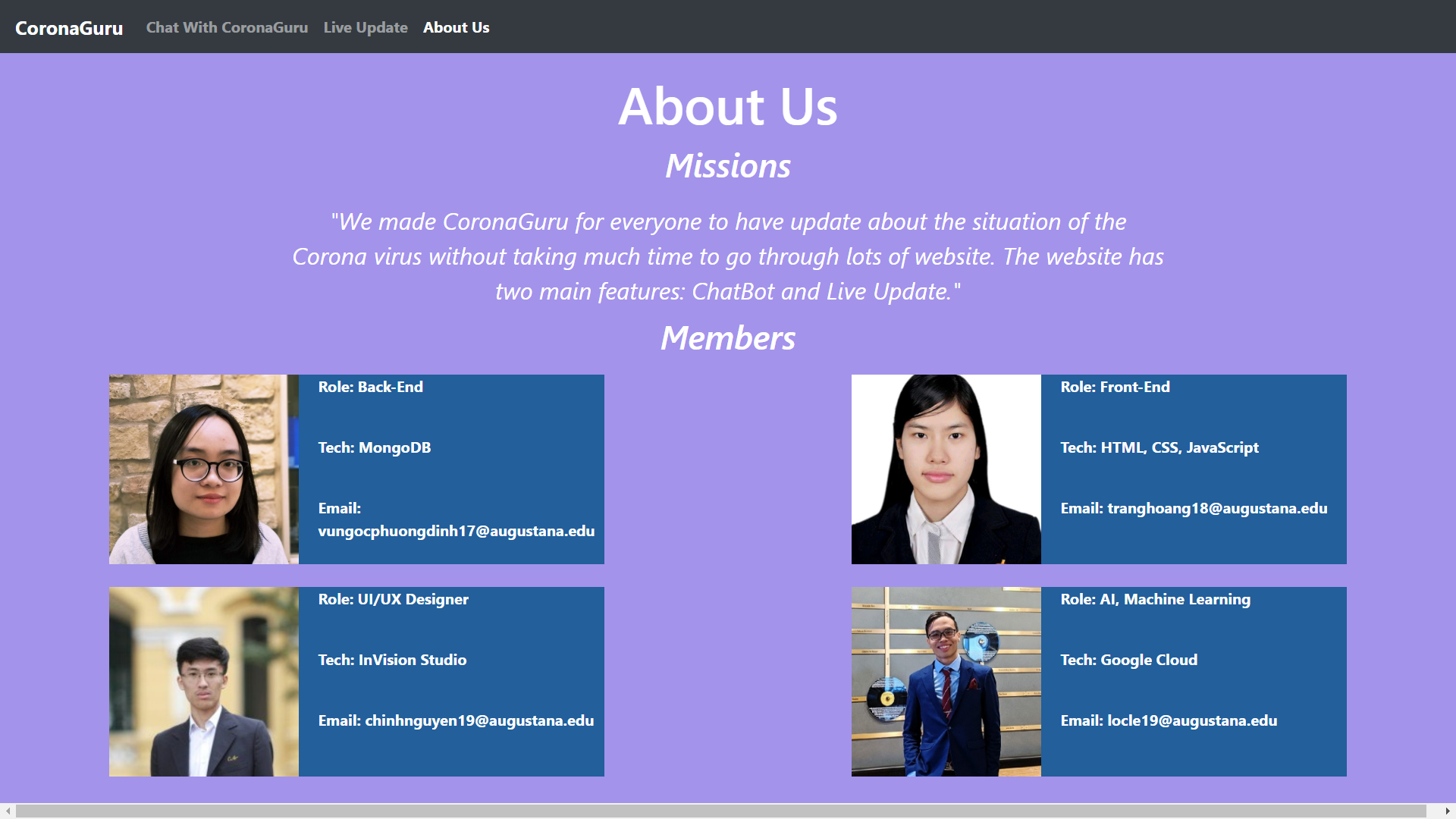1456x819 pixels.
Task: Click the Members subheading
Action: (x=727, y=338)
